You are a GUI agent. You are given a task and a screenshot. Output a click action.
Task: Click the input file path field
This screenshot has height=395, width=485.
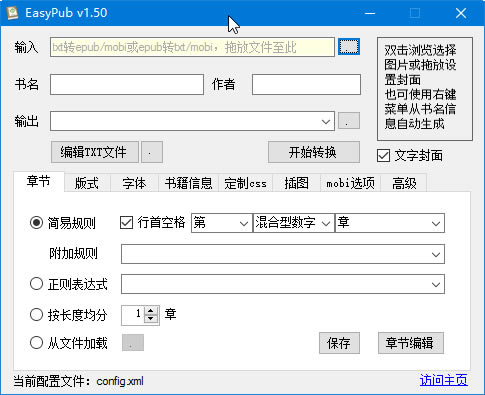point(192,47)
